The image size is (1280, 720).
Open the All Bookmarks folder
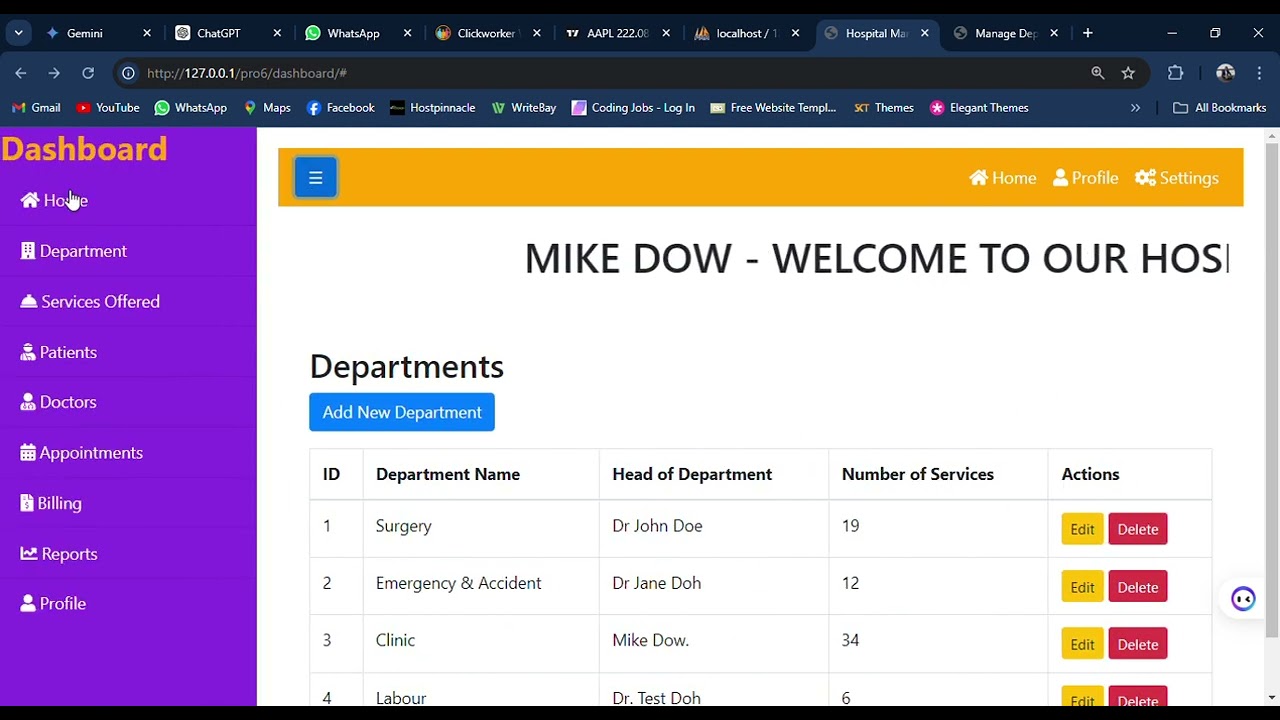[1219, 107]
